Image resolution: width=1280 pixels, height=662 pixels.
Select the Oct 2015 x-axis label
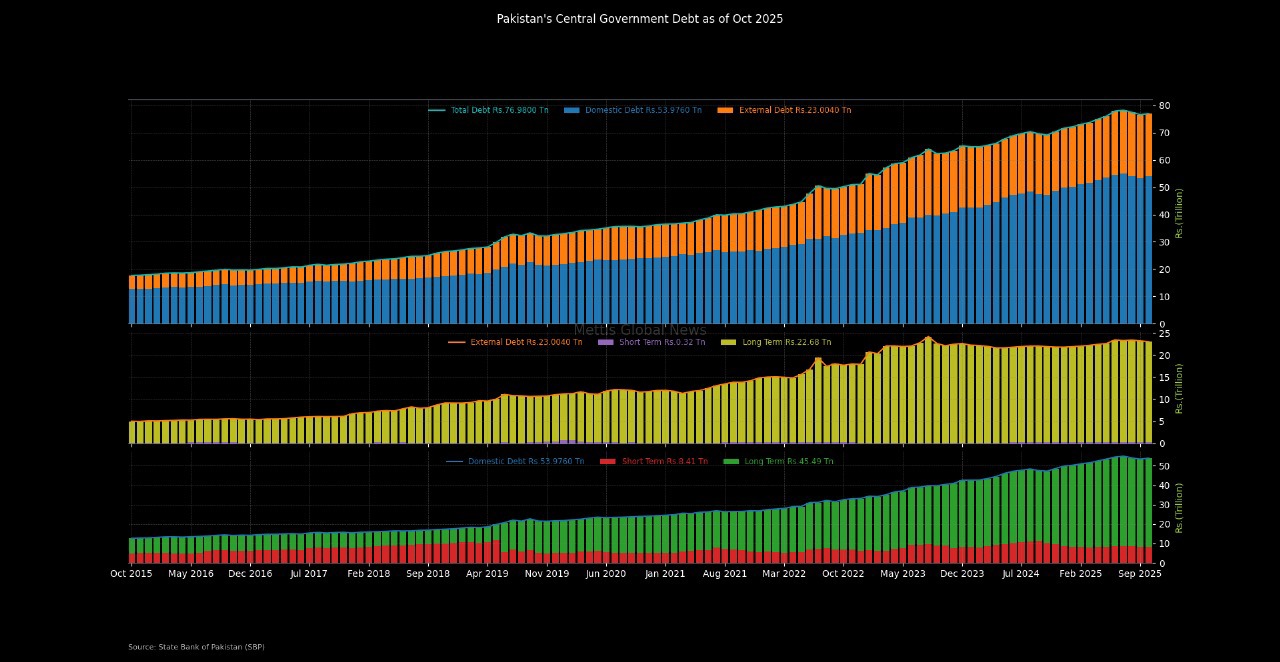point(131,574)
